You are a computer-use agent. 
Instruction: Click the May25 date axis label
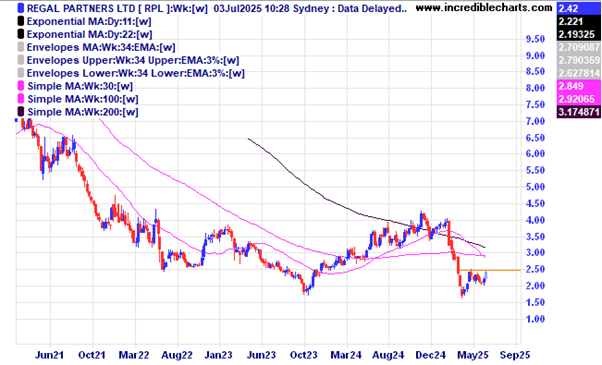[473, 355]
